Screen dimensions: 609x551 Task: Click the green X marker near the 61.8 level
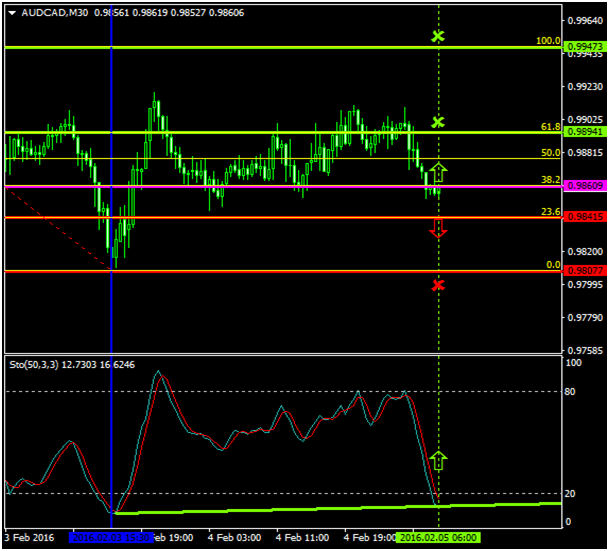[438, 122]
